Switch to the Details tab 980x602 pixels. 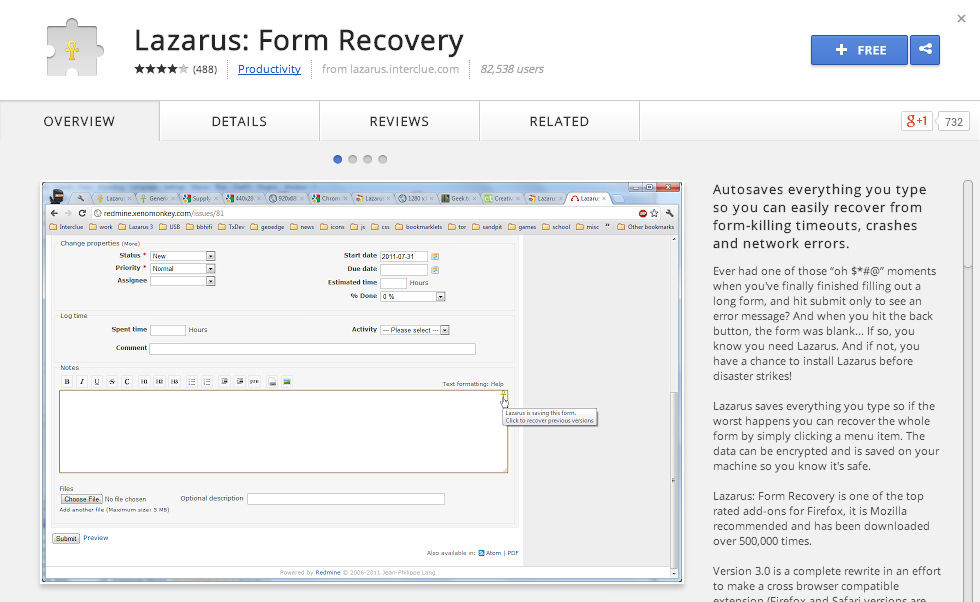point(239,121)
